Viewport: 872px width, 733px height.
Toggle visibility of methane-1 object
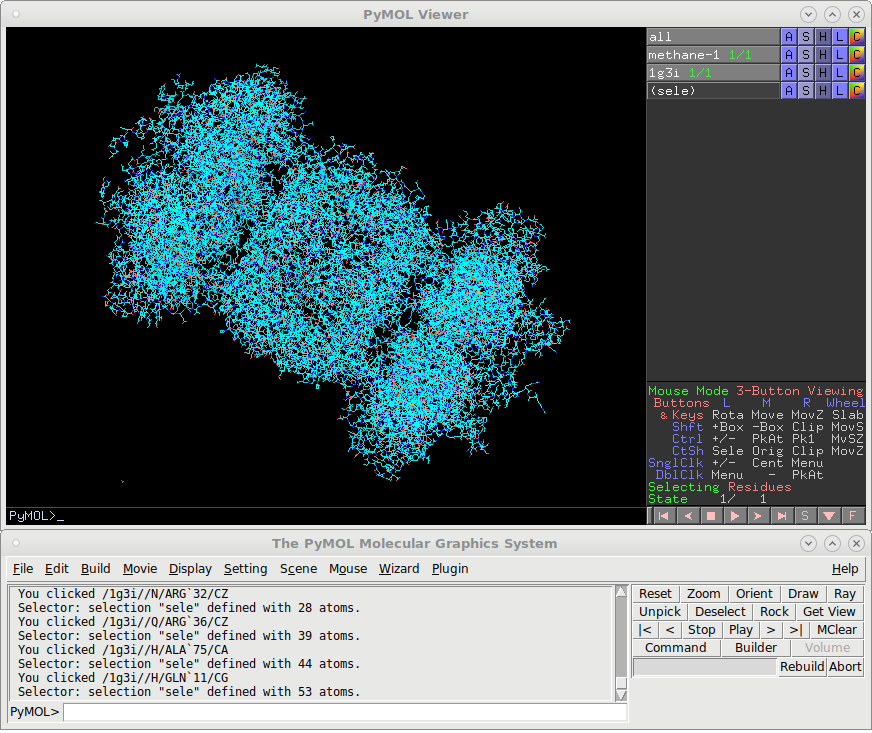(713, 55)
